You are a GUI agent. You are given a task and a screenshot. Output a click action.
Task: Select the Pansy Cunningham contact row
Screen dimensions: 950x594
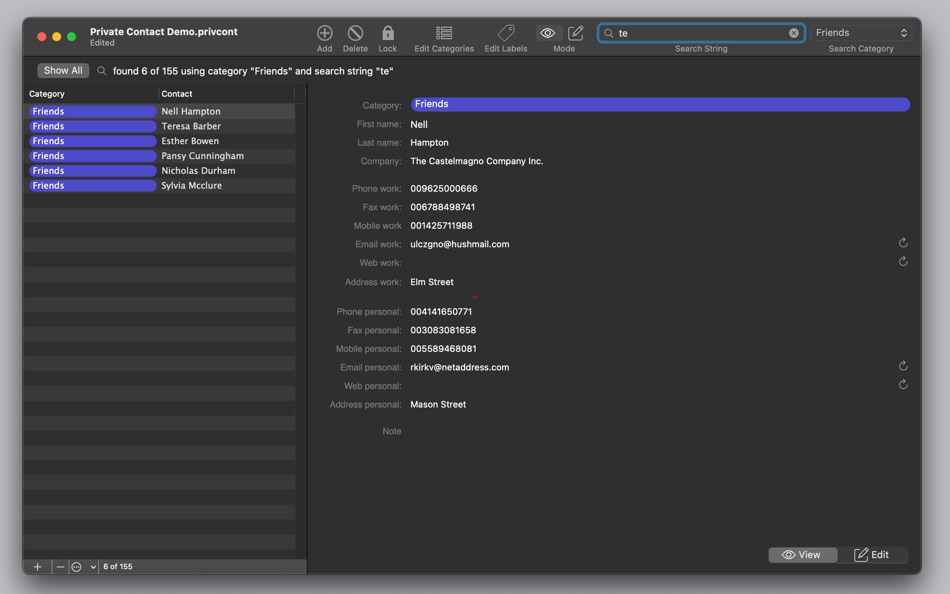point(160,156)
